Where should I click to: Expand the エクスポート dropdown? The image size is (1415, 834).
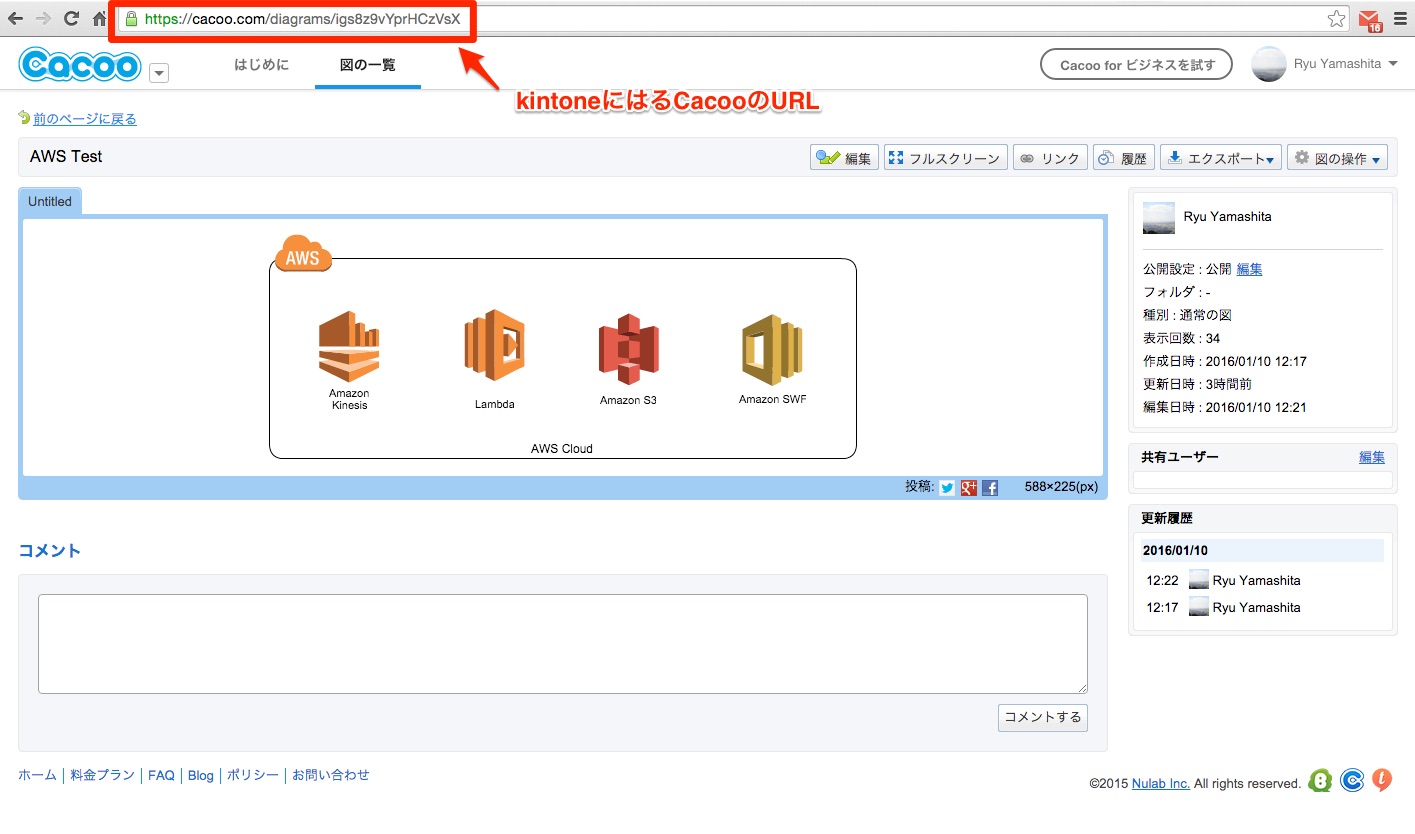click(1221, 158)
